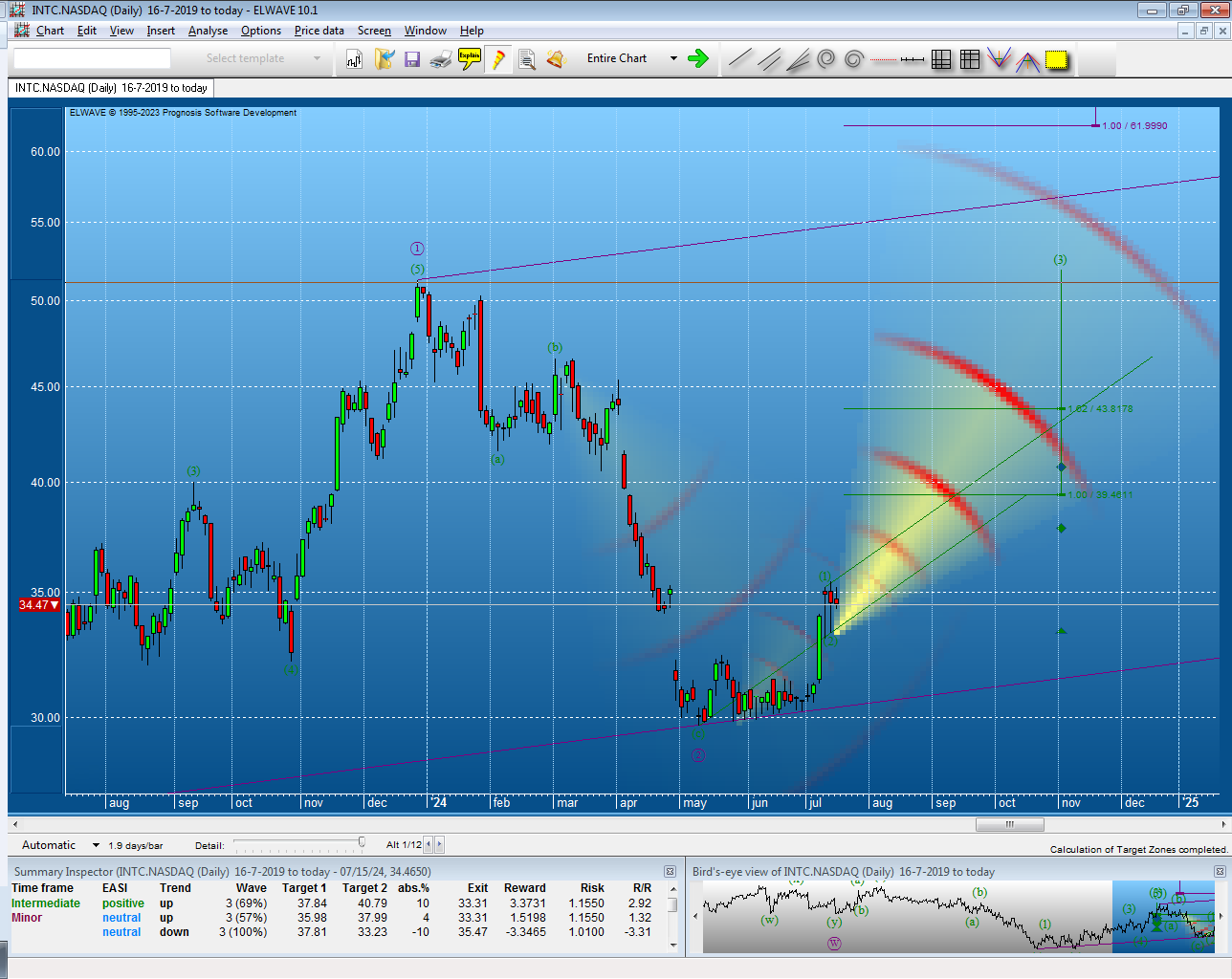
Task: Open the Price data menu
Action: 319,31
